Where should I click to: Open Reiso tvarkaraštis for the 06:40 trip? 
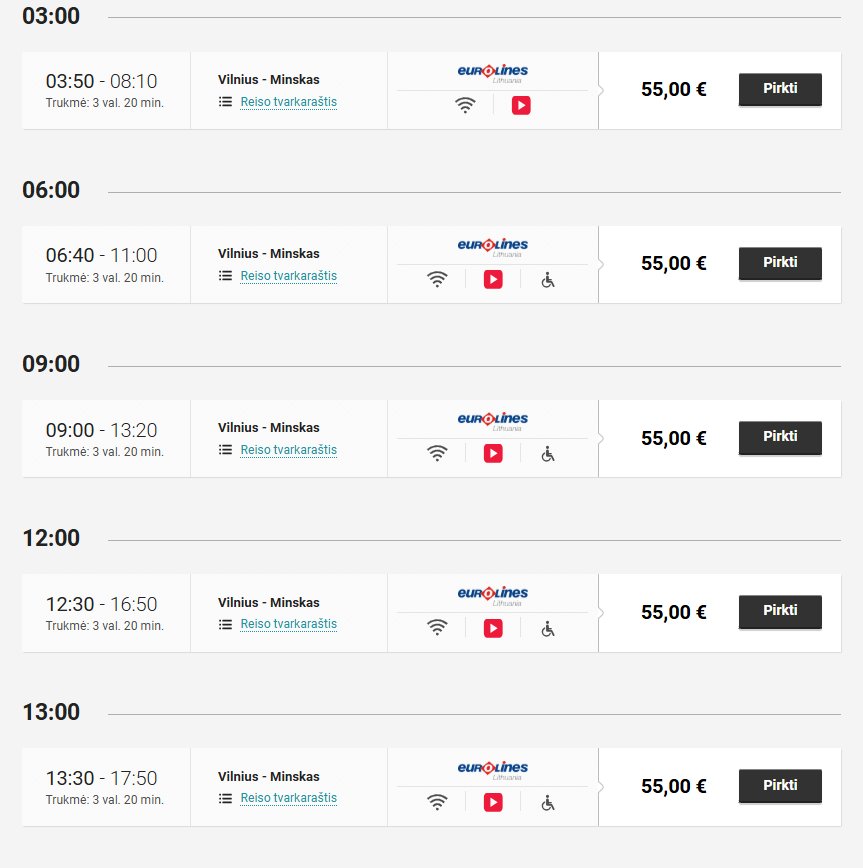pyautogui.click(x=288, y=276)
